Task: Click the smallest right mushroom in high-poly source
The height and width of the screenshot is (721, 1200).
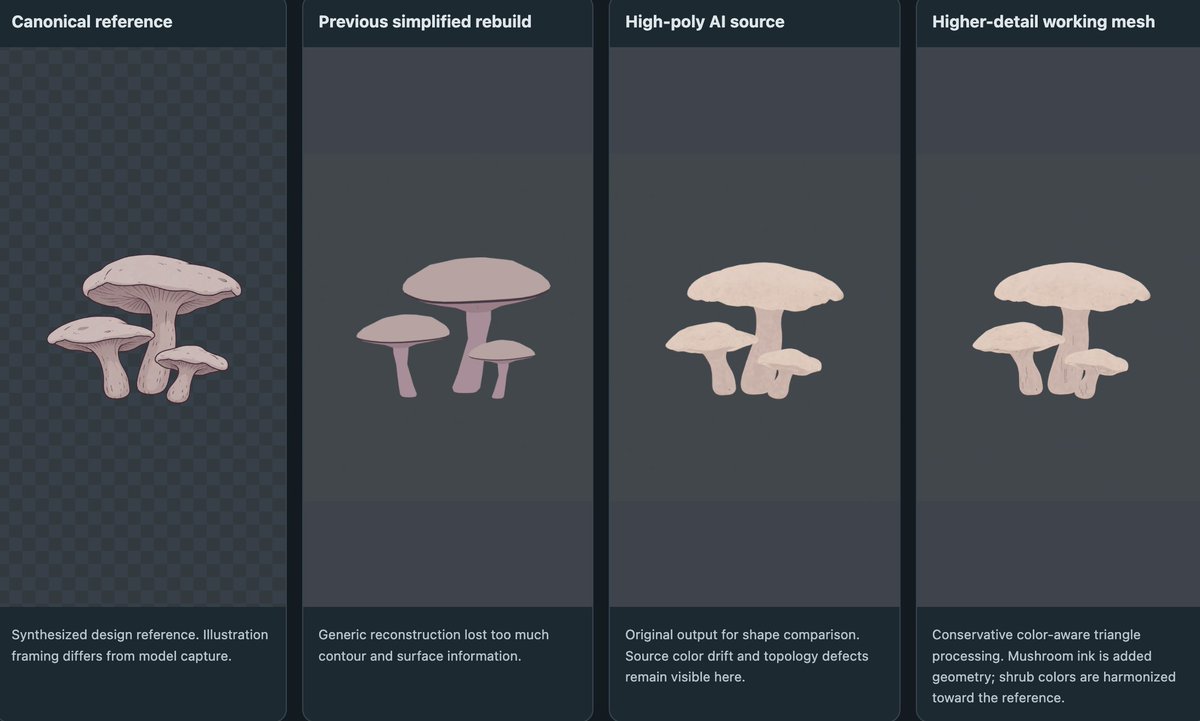Action: point(790,370)
